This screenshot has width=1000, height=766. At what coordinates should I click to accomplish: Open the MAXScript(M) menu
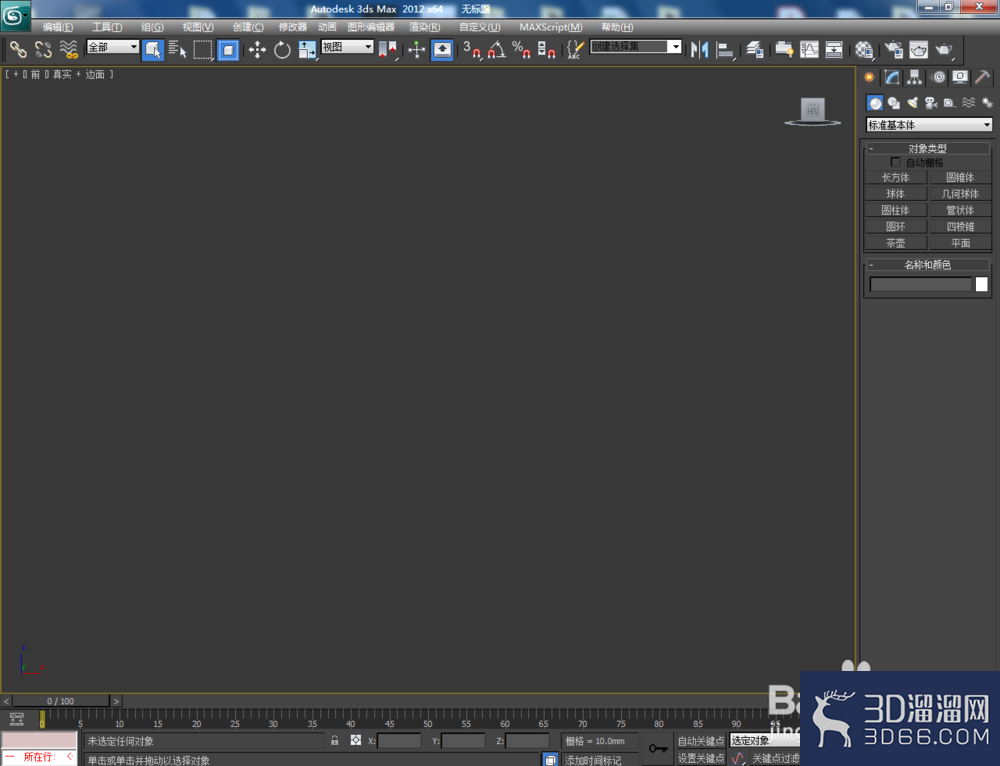550,27
